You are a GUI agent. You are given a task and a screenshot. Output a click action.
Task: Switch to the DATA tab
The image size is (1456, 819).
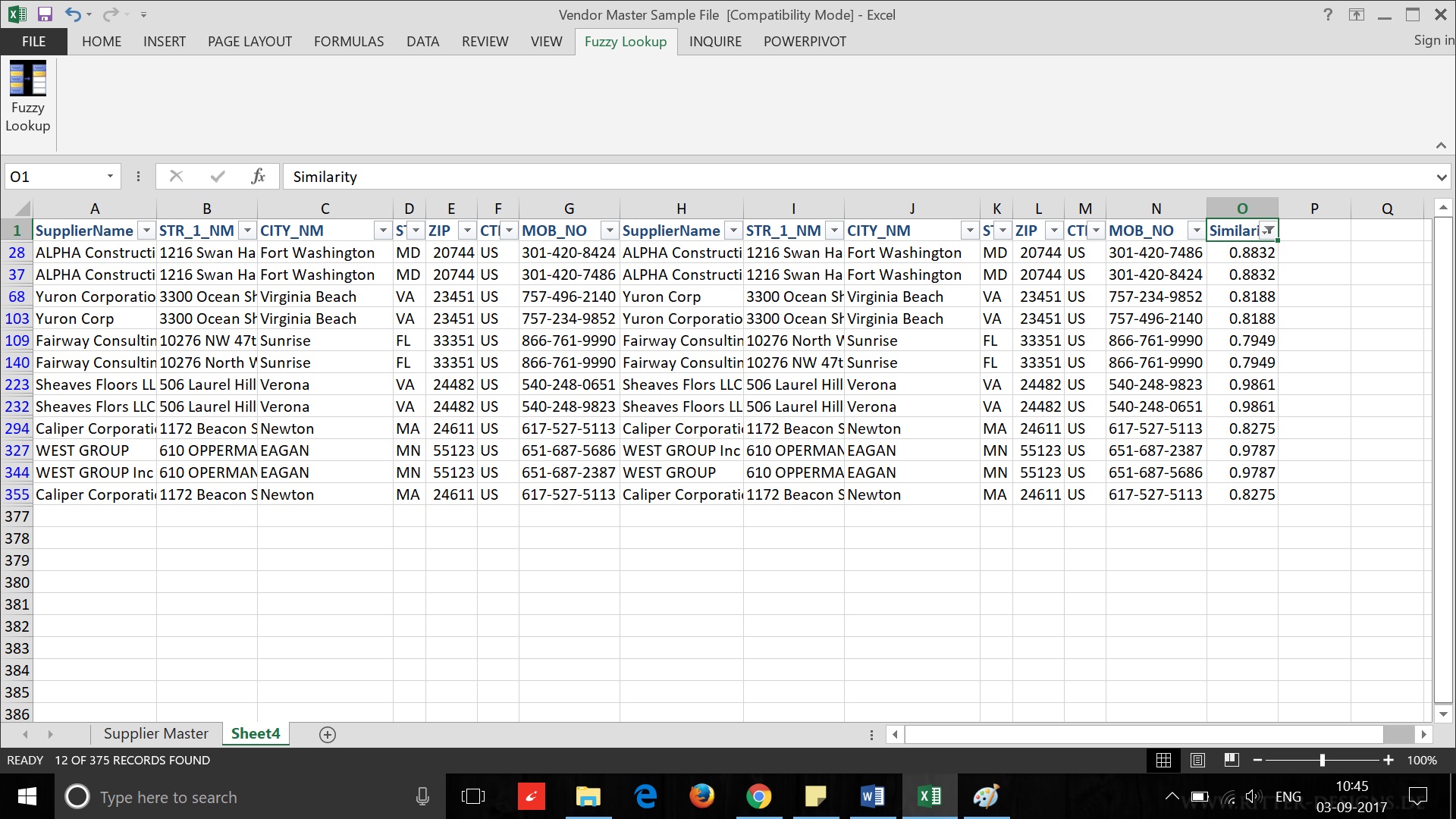point(422,42)
